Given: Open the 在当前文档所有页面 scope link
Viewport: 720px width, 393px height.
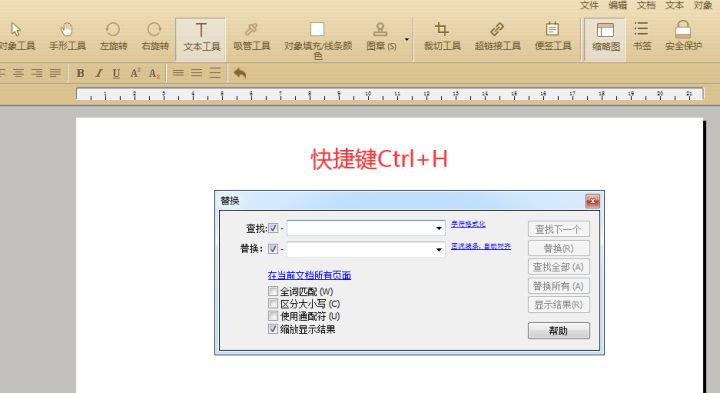Looking at the screenshot, I should tap(309, 275).
